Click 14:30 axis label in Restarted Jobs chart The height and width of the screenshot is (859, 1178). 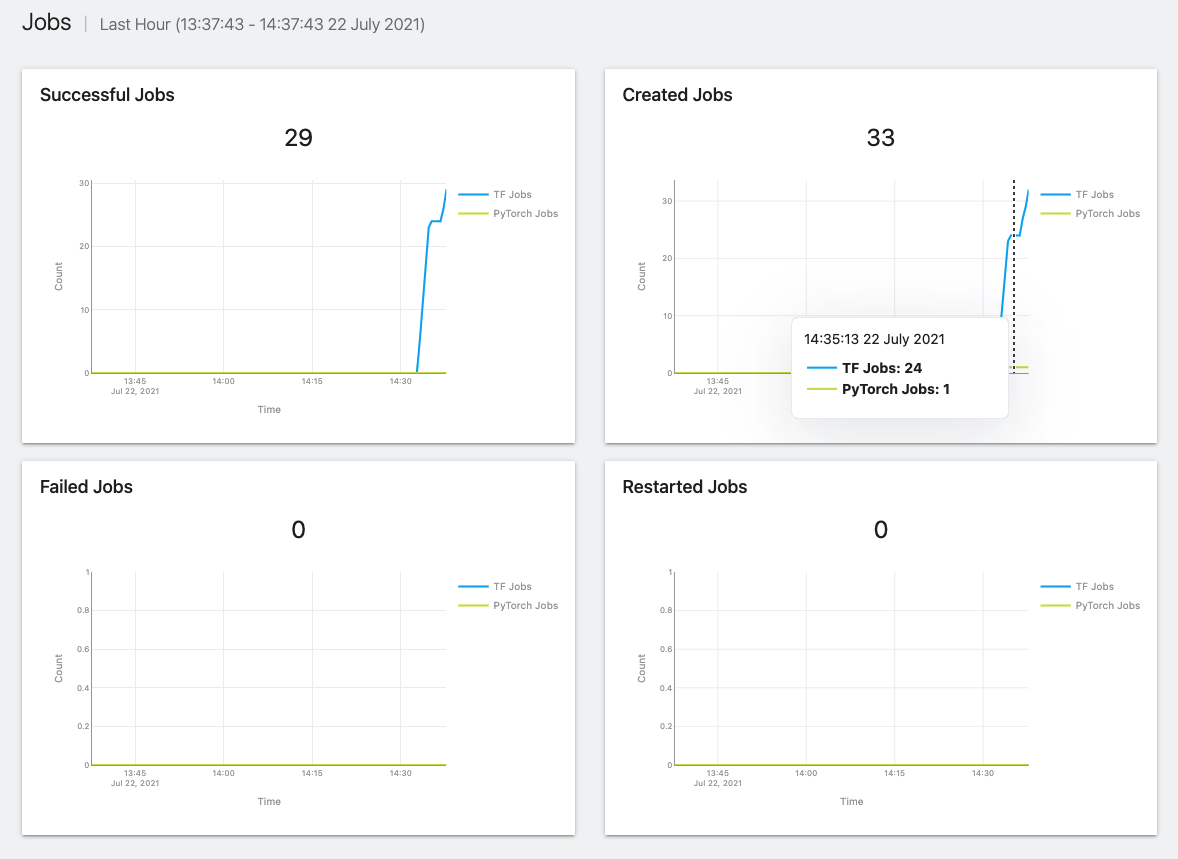pyautogui.click(x=983, y=773)
